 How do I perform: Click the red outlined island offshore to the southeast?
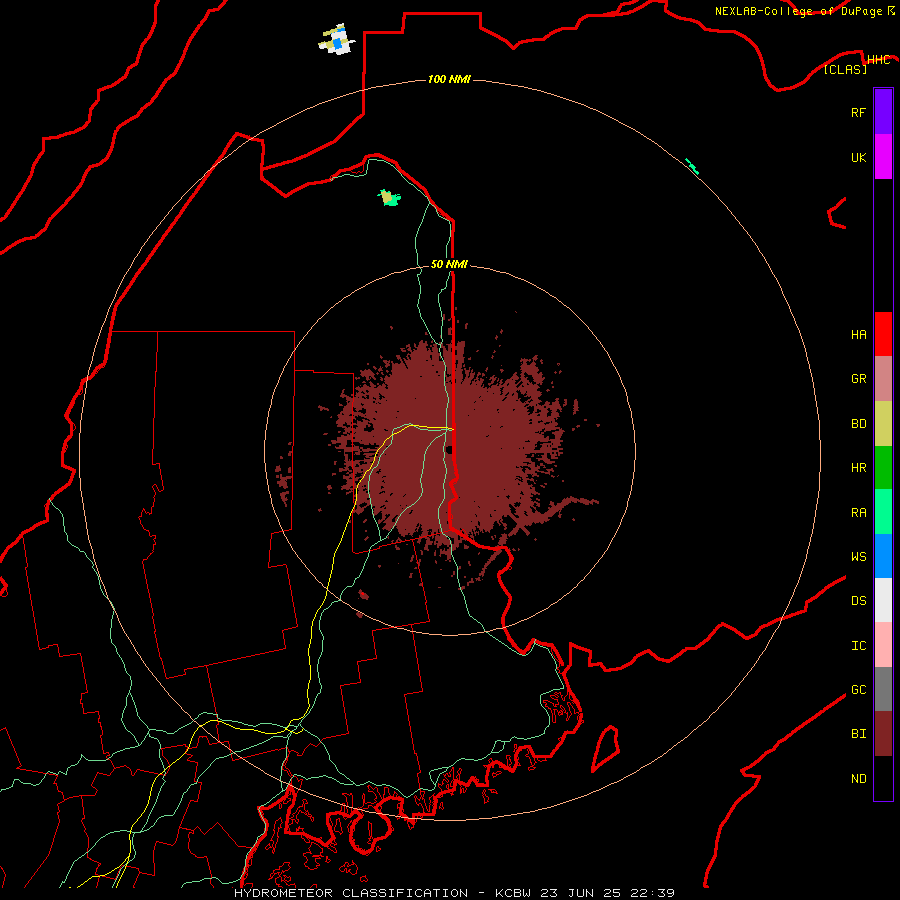pyautogui.click(x=606, y=749)
